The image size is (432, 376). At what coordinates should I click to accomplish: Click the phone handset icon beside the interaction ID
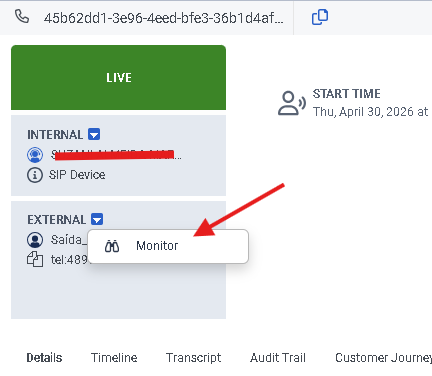pyautogui.click(x=22, y=16)
